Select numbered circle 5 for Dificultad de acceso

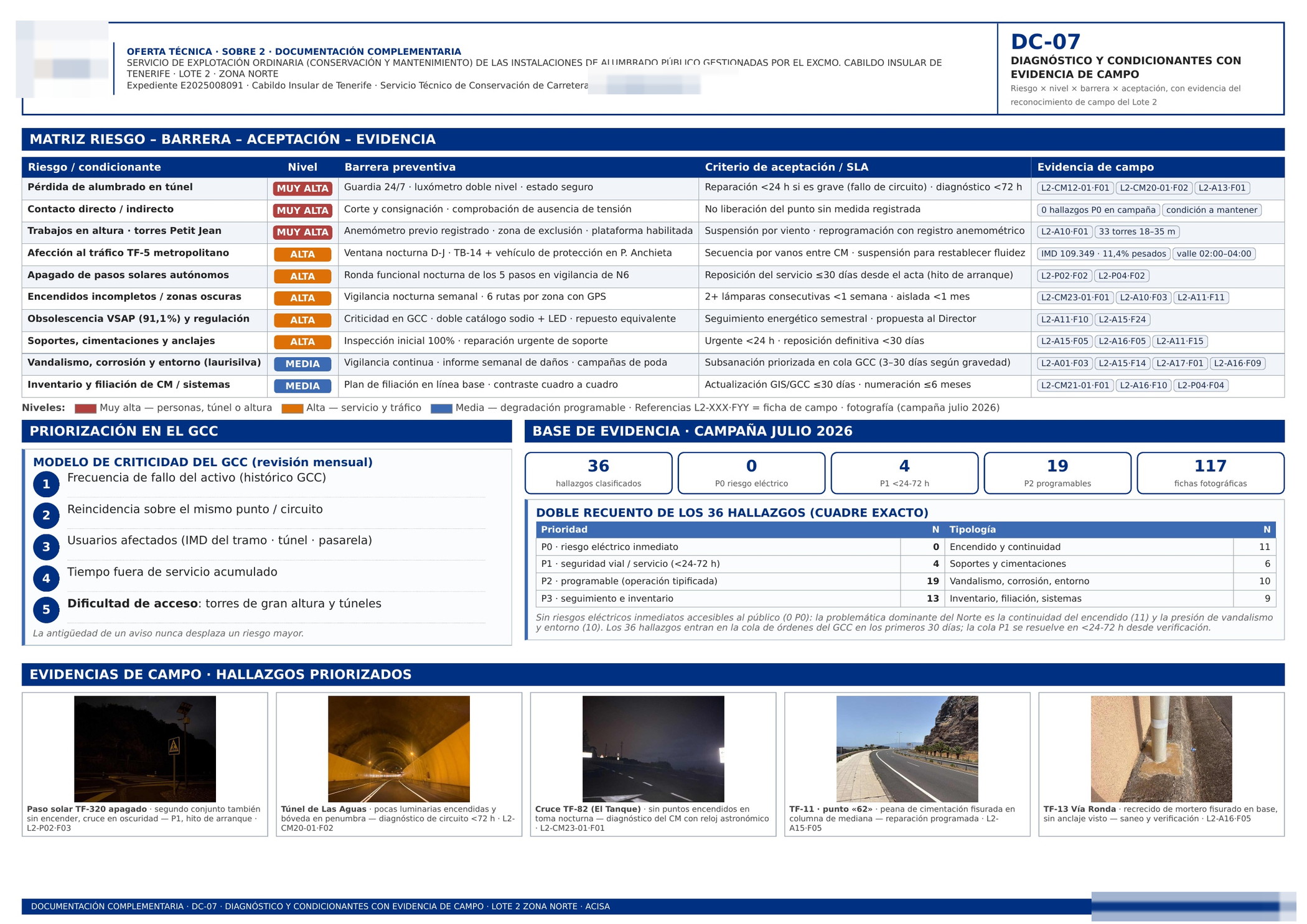(x=46, y=610)
